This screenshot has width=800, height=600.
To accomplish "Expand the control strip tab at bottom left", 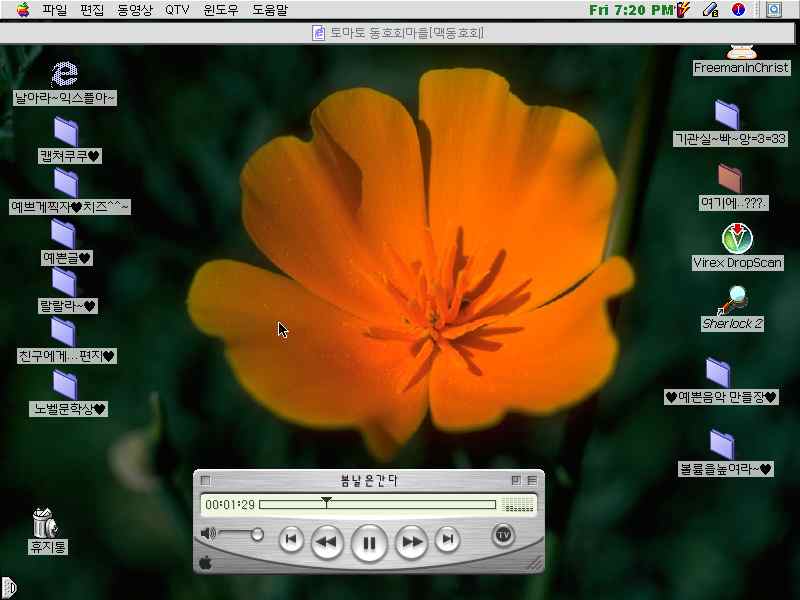I will point(6,586).
